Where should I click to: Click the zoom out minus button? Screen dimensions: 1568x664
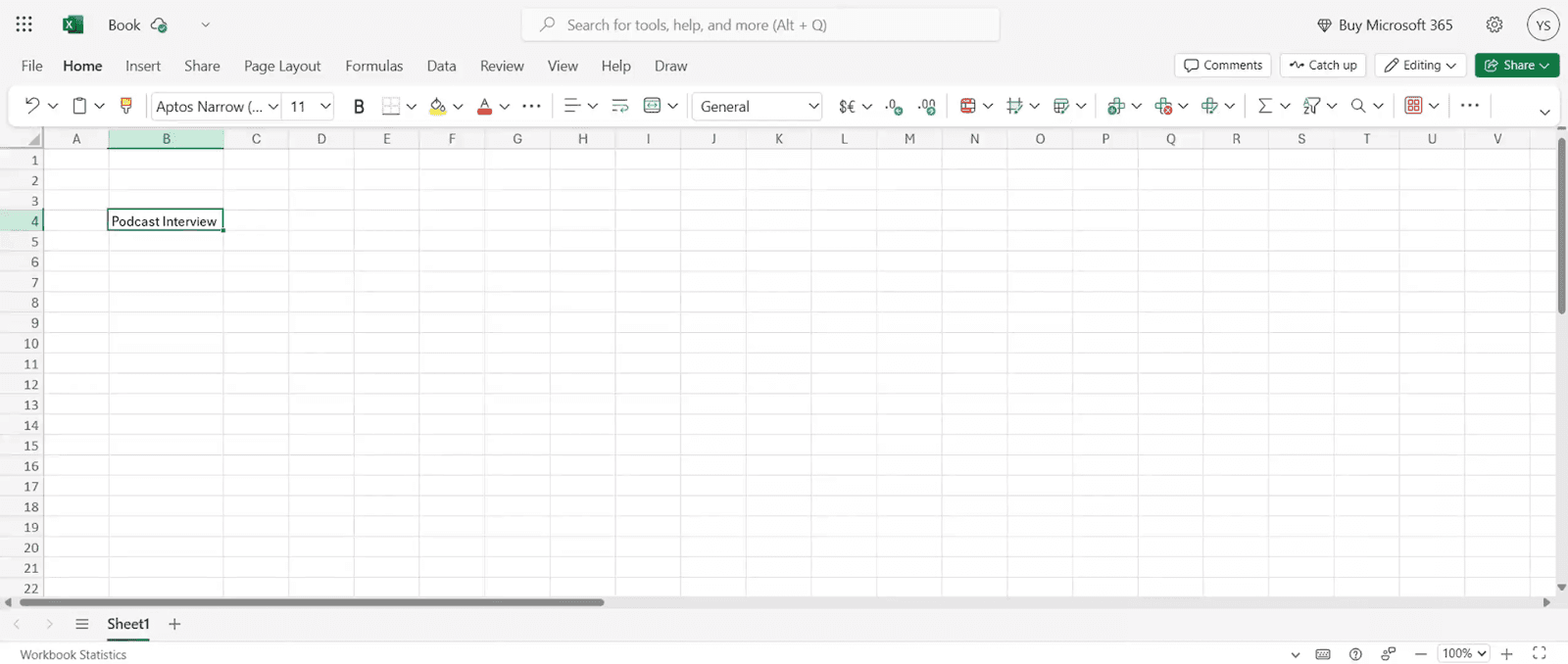pyautogui.click(x=1420, y=653)
